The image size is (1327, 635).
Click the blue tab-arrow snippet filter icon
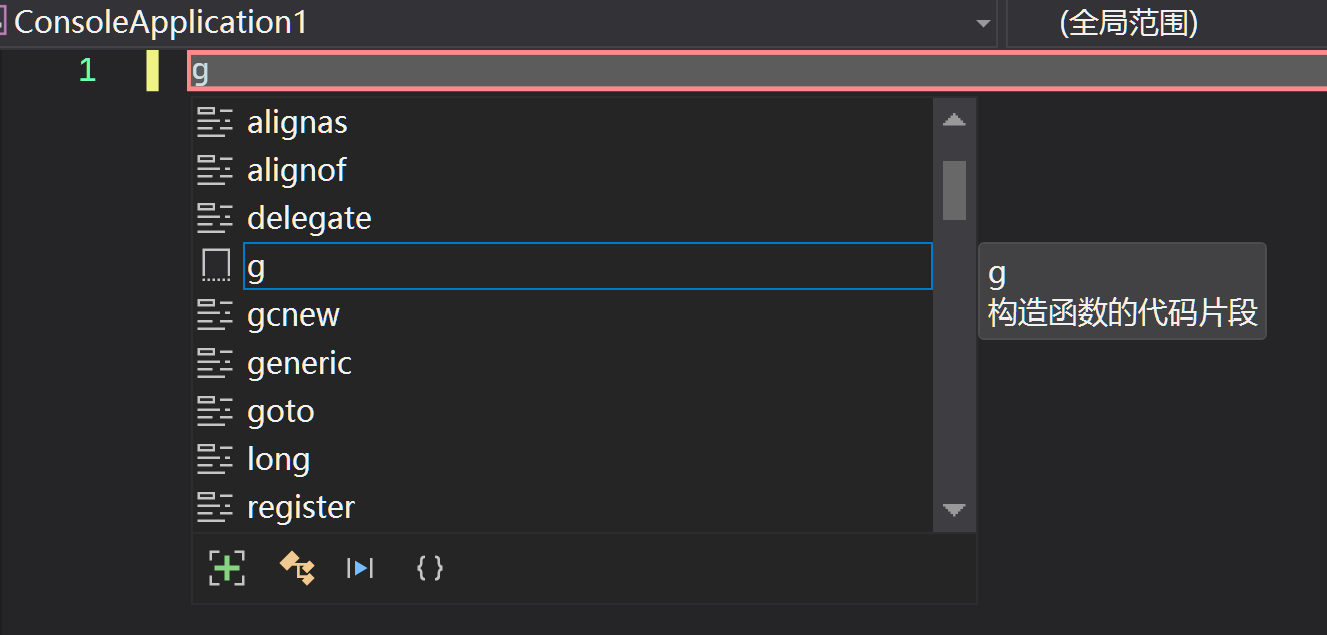pyautogui.click(x=360, y=568)
